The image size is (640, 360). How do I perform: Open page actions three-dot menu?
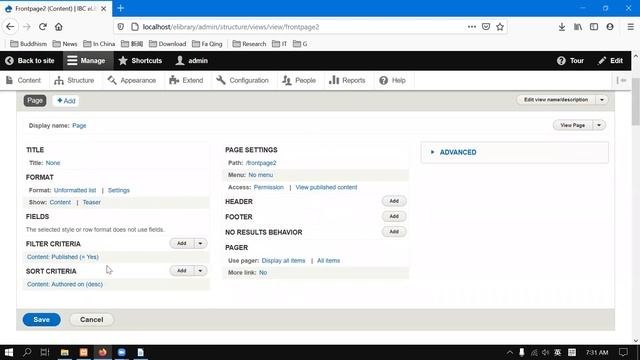pos(472,27)
